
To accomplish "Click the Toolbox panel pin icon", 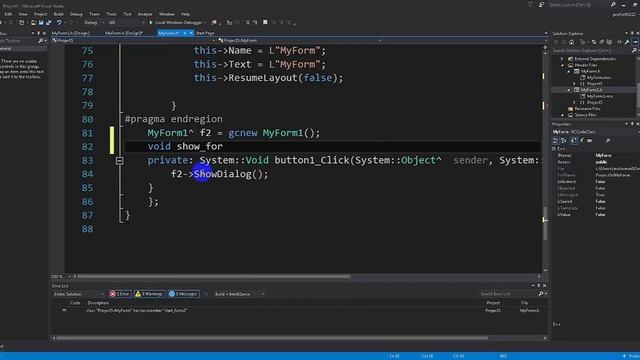I will pyautogui.click(x=38, y=33).
